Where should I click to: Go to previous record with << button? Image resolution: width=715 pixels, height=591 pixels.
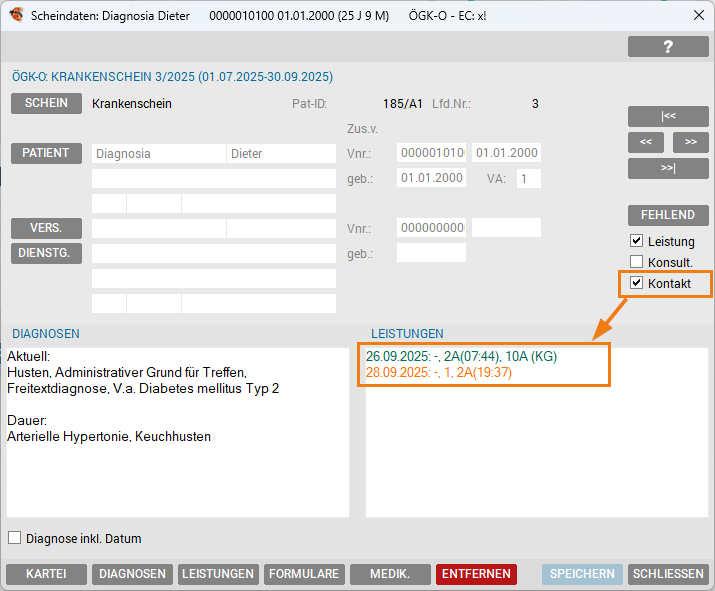click(645, 142)
